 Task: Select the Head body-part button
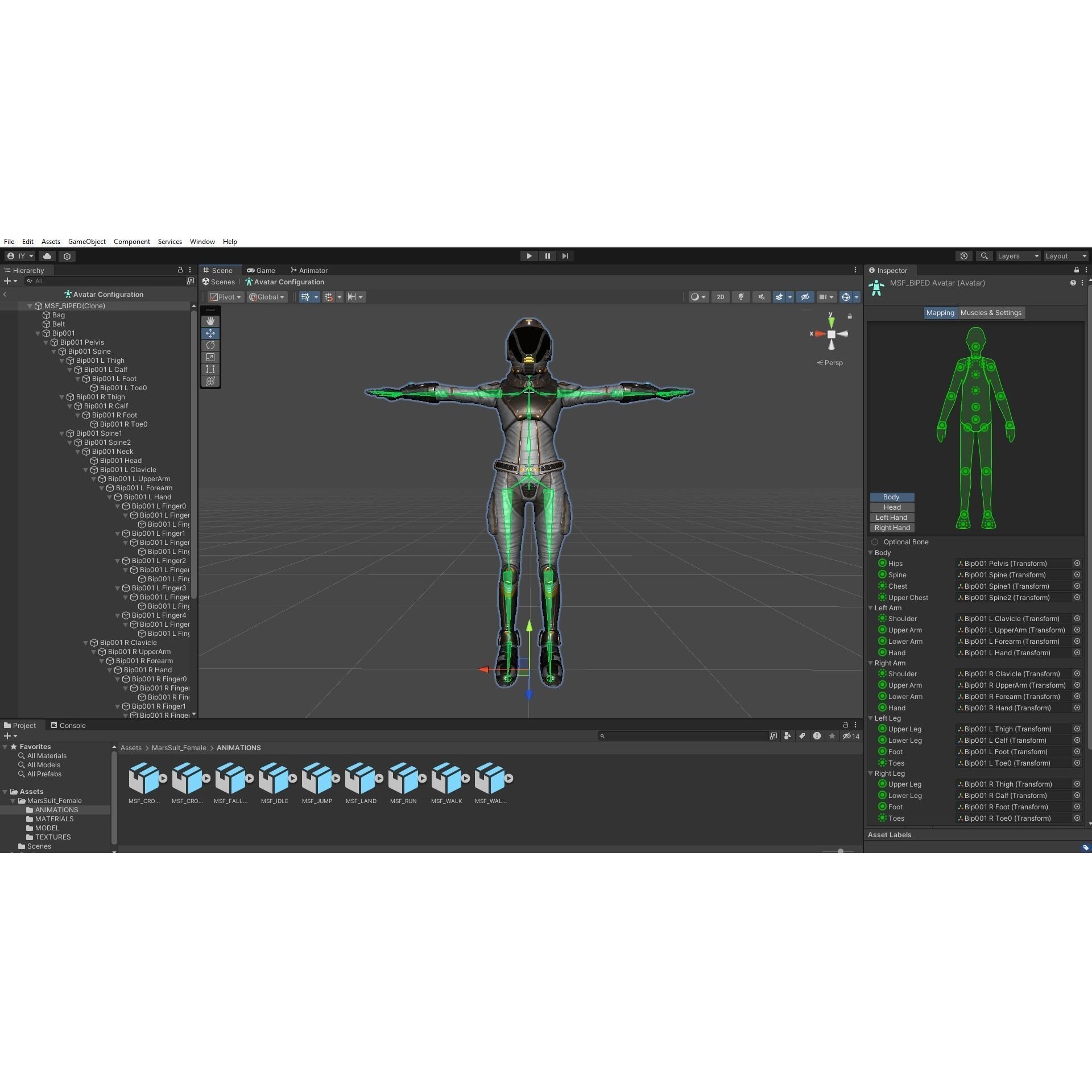892,507
